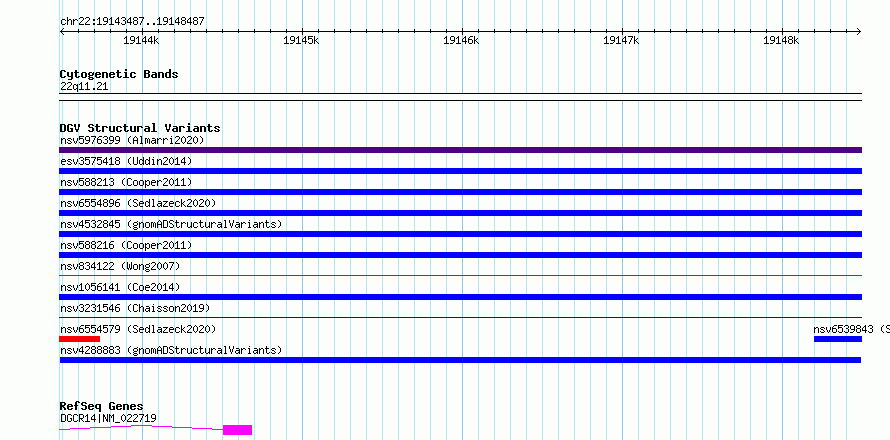Click the 19148k ruler tick label

[x=782, y=40]
